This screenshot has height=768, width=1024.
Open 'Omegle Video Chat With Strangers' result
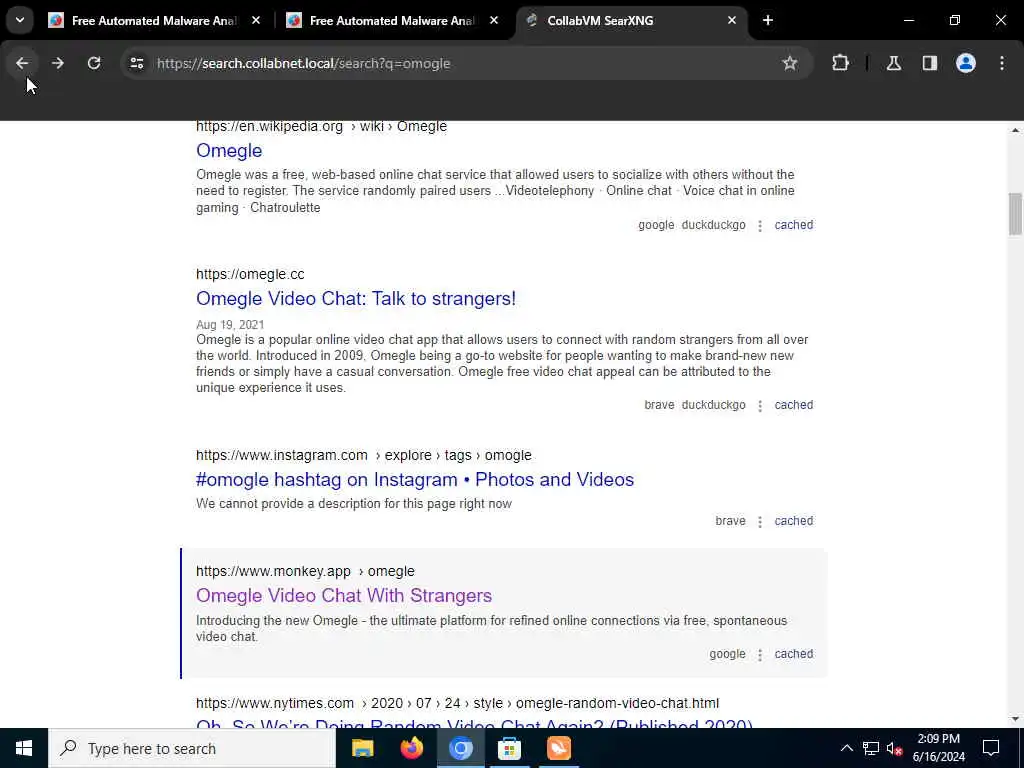(344, 596)
